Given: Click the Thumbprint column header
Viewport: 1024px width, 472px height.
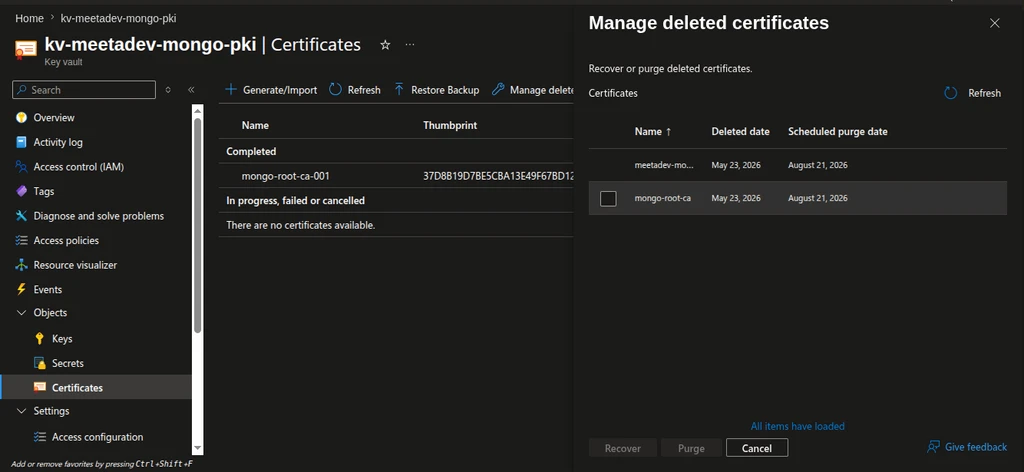Looking at the screenshot, I should [x=450, y=125].
